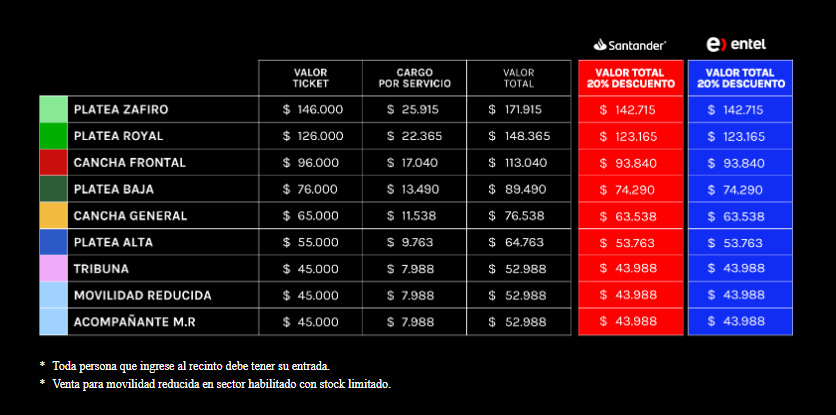Click Santander discounted price for Cancha Frontal

pyautogui.click(x=627, y=163)
